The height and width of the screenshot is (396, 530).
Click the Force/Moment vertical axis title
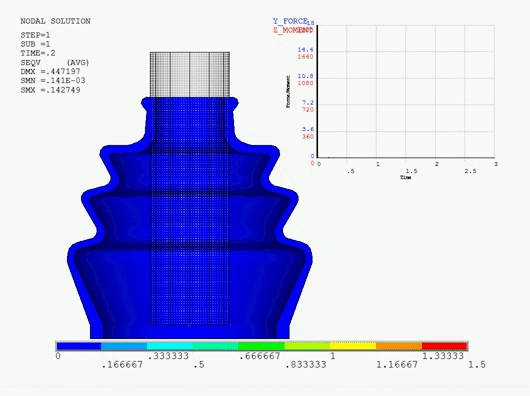[x=288, y=92]
